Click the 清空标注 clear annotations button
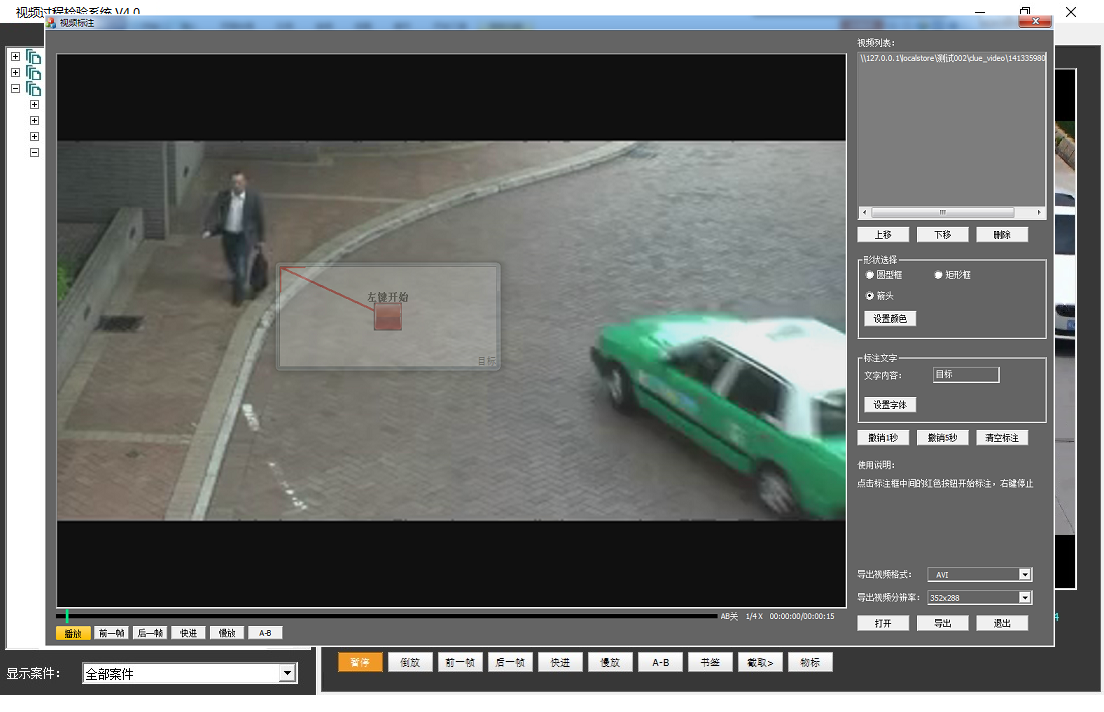 pyautogui.click(x=1002, y=438)
